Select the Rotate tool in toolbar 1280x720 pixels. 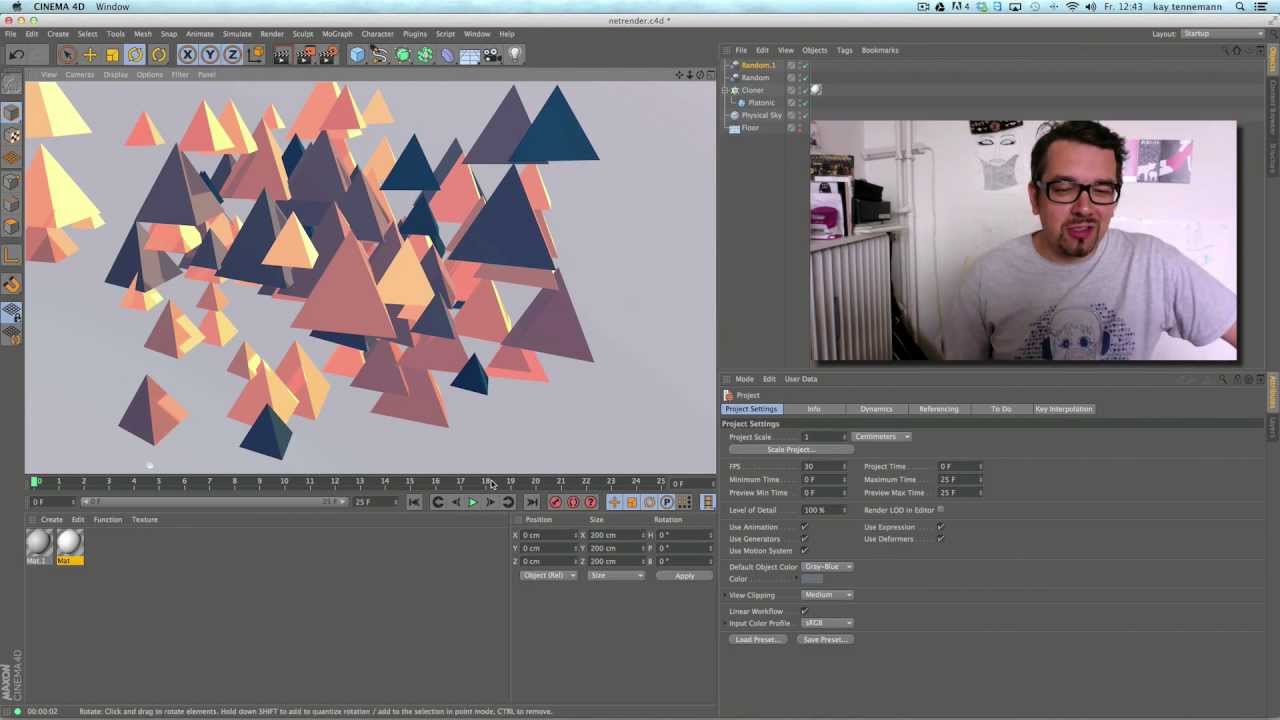pyautogui.click(x=135, y=55)
